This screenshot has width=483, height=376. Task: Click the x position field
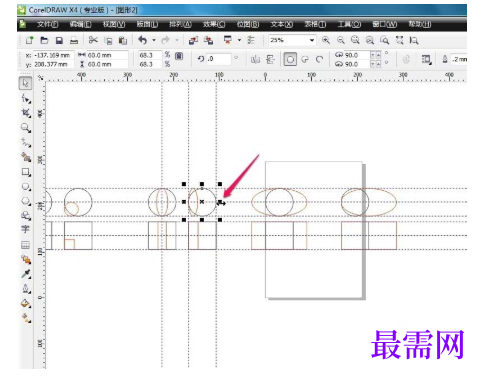point(53,55)
